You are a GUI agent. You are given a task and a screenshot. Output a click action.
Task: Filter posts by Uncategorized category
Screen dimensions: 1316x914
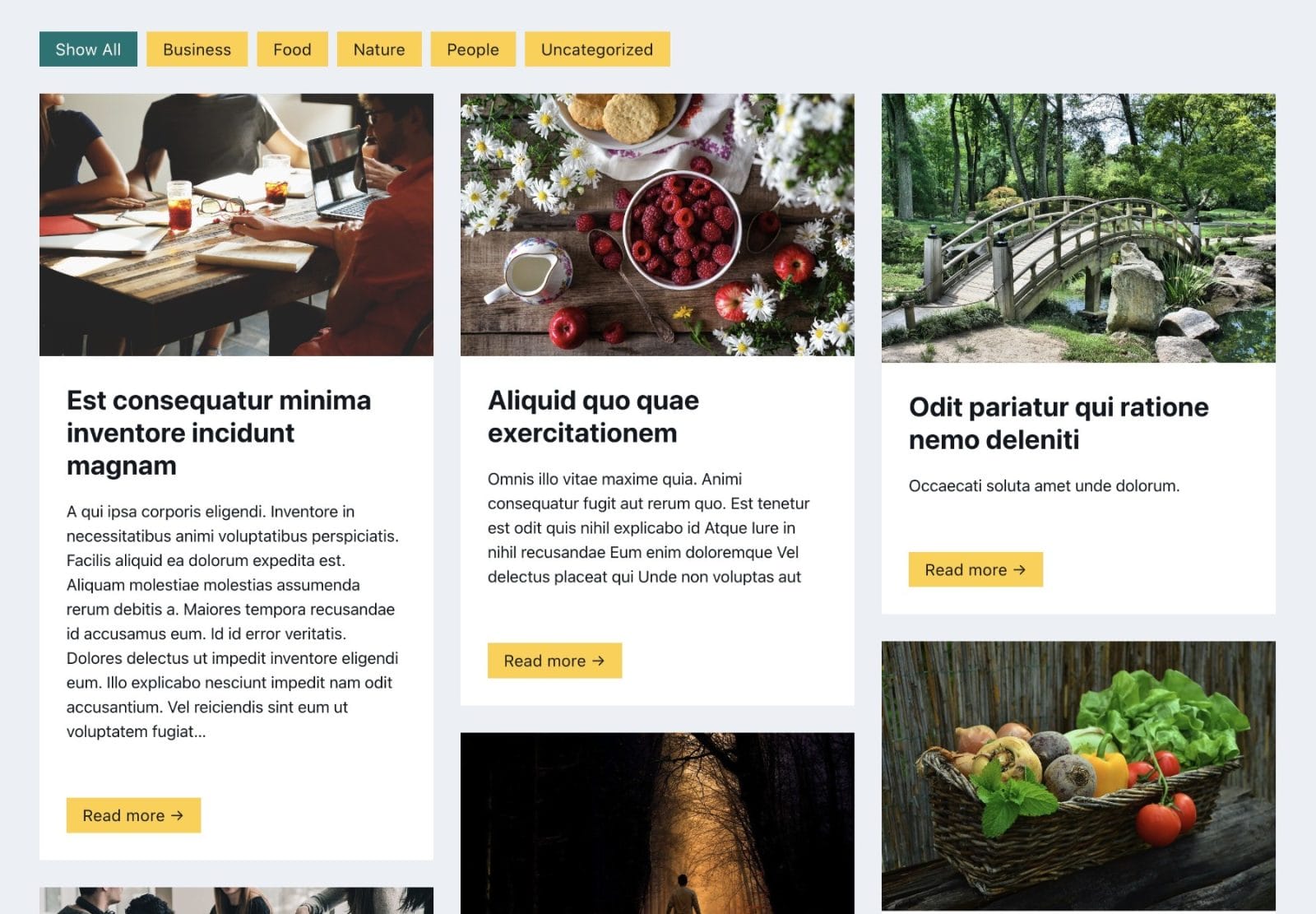[597, 49]
